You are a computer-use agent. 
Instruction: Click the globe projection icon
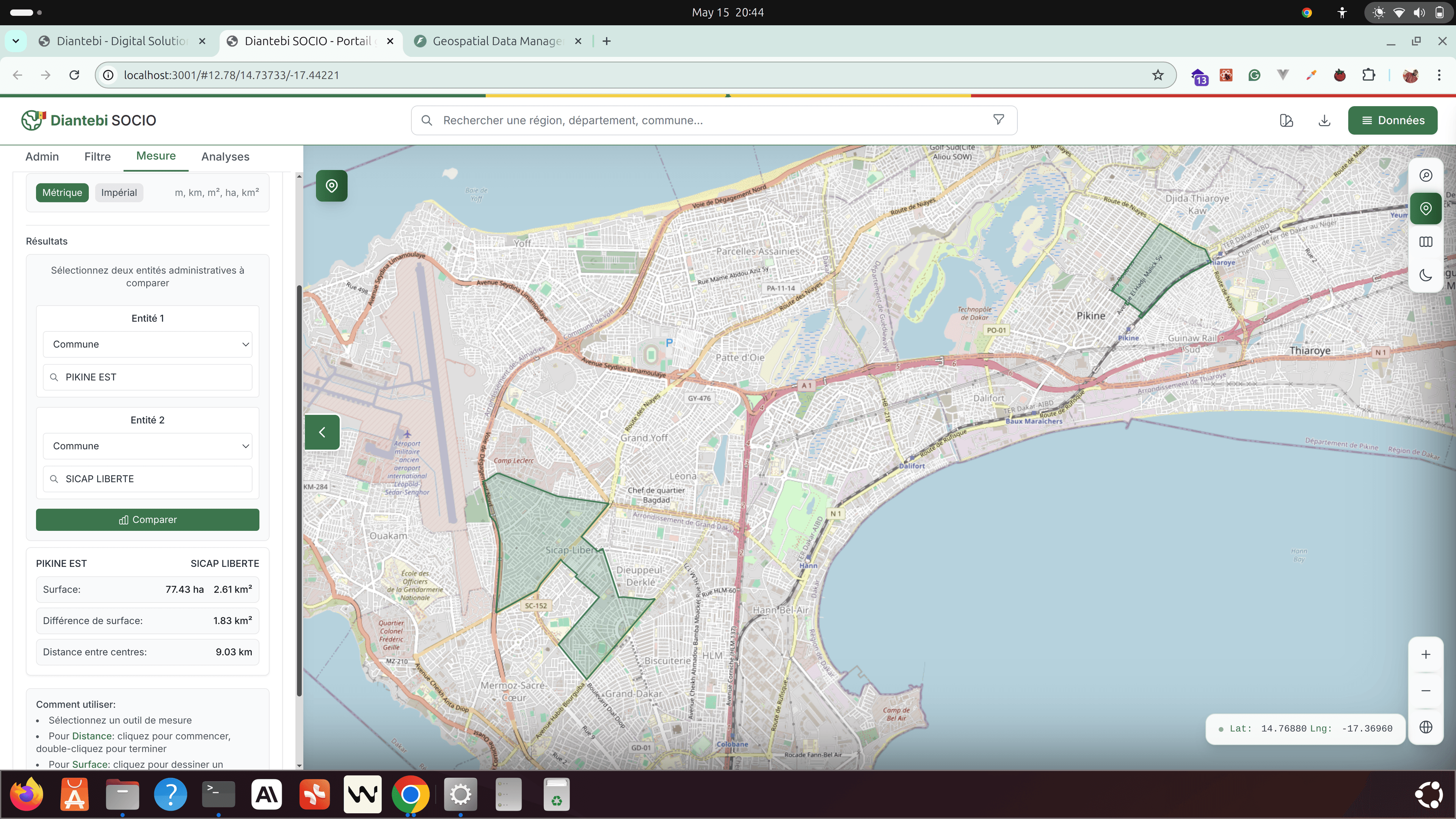(x=1426, y=727)
